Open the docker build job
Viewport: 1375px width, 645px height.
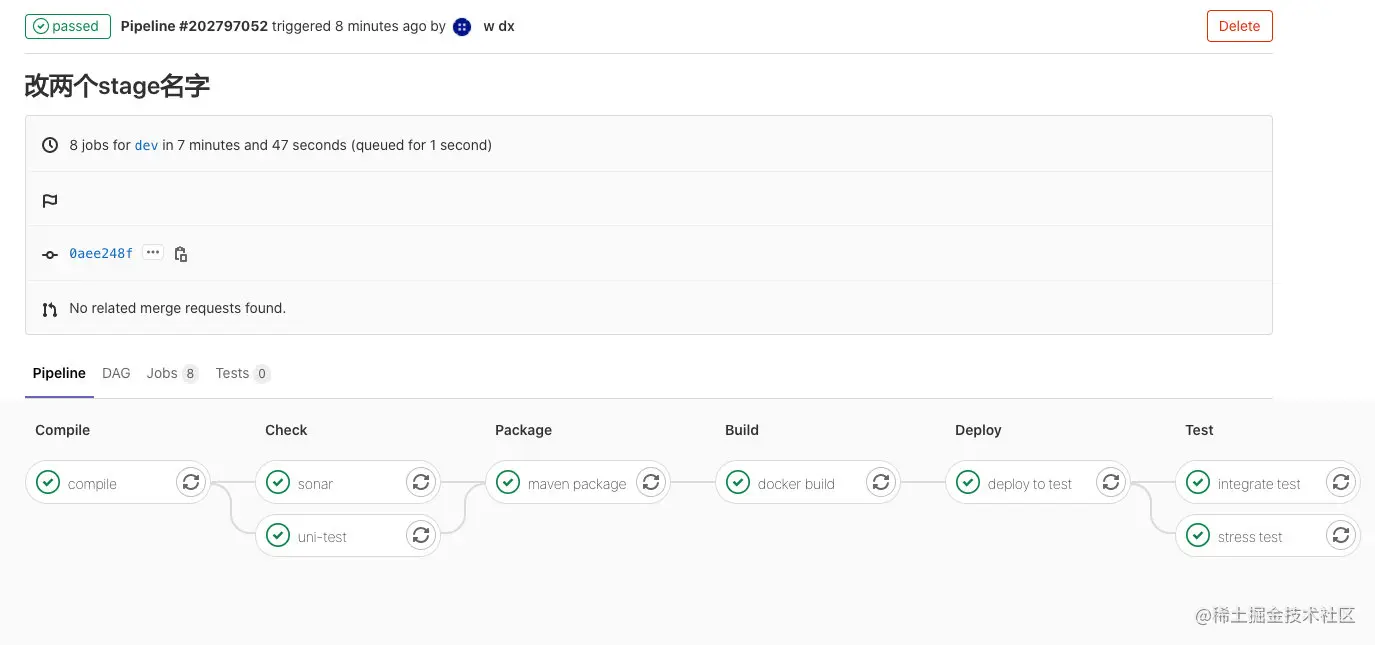click(796, 484)
